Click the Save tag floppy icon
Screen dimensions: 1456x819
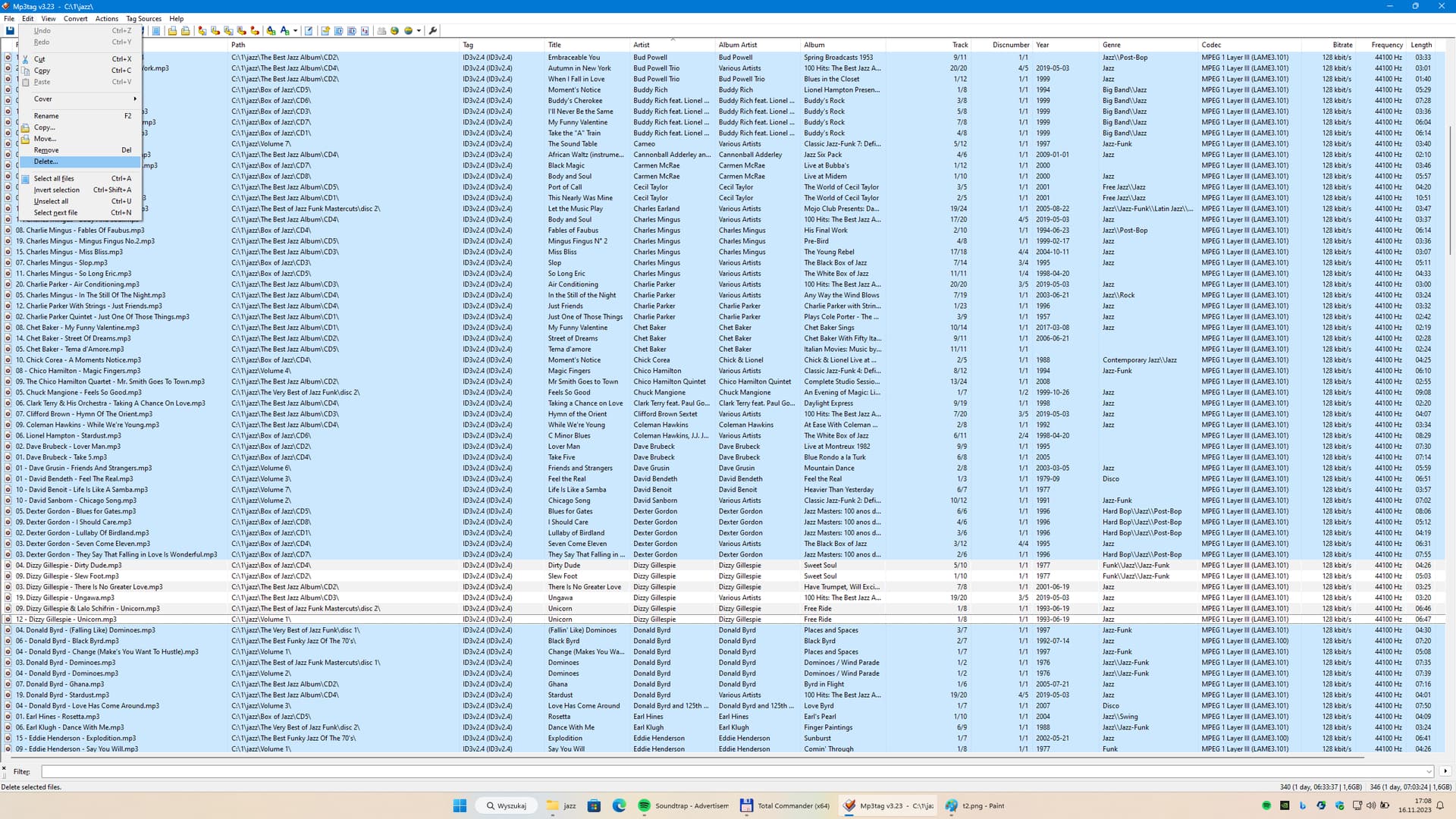(10, 31)
